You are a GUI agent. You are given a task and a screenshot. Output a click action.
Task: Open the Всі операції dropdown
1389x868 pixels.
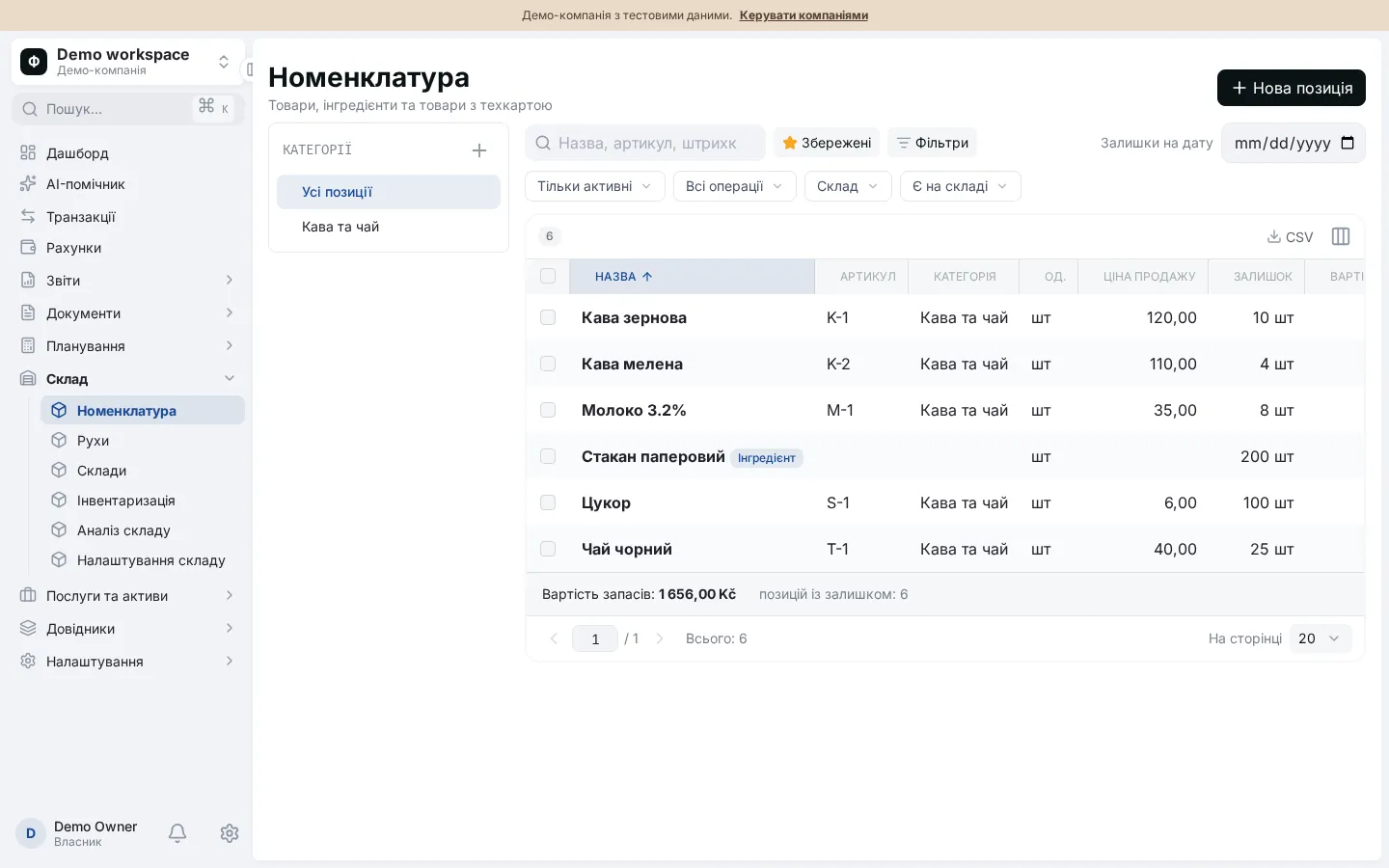click(735, 186)
